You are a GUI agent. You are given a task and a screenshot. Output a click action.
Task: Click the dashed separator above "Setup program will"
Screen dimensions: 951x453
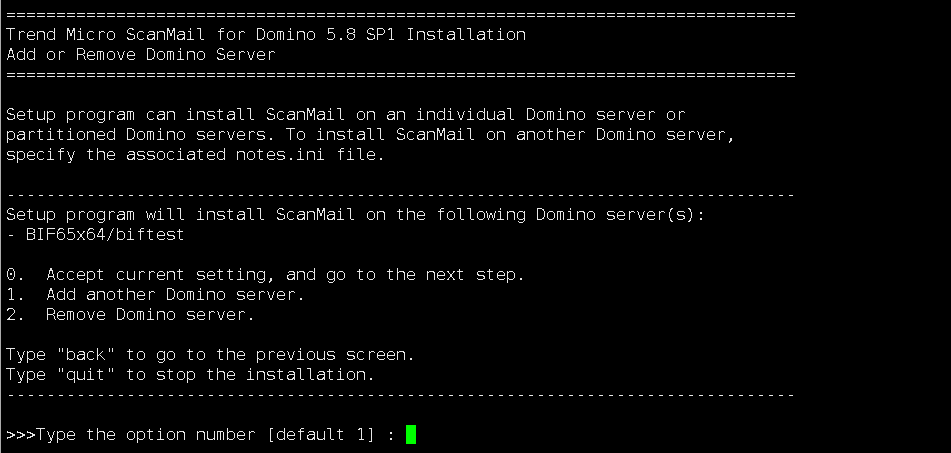coord(400,194)
